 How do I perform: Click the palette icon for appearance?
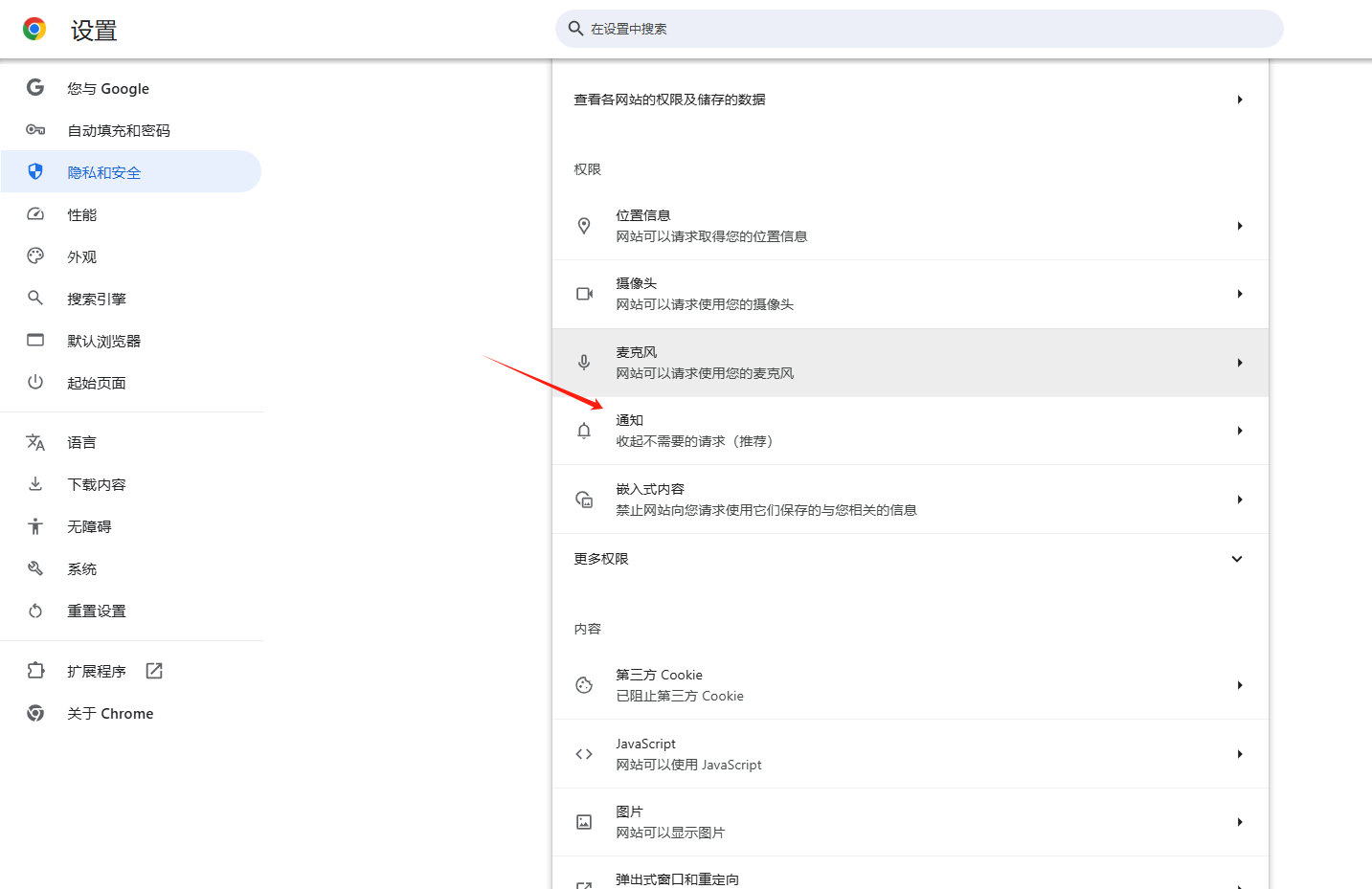[x=35, y=256]
